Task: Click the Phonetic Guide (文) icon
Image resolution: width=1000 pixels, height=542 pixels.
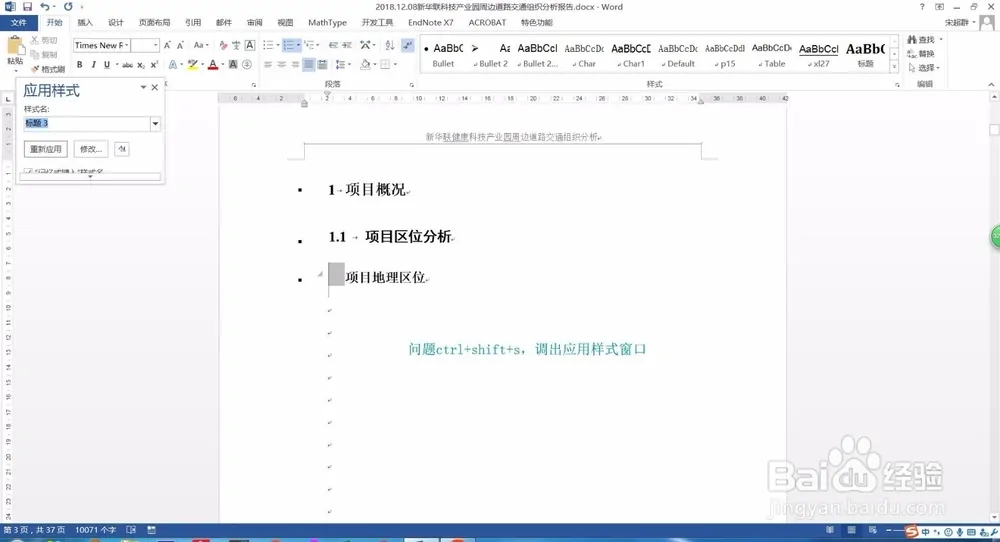Action: coord(236,45)
